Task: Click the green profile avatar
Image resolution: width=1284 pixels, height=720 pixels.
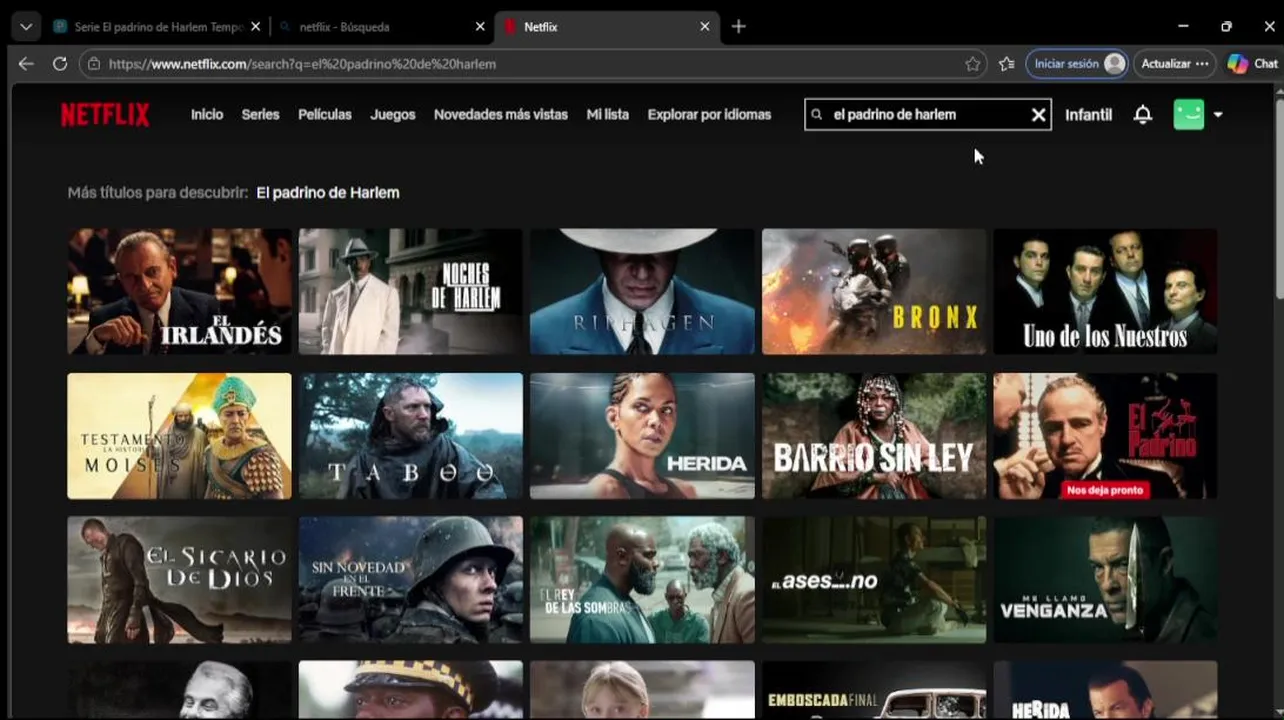Action: pyautogui.click(x=1188, y=115)
